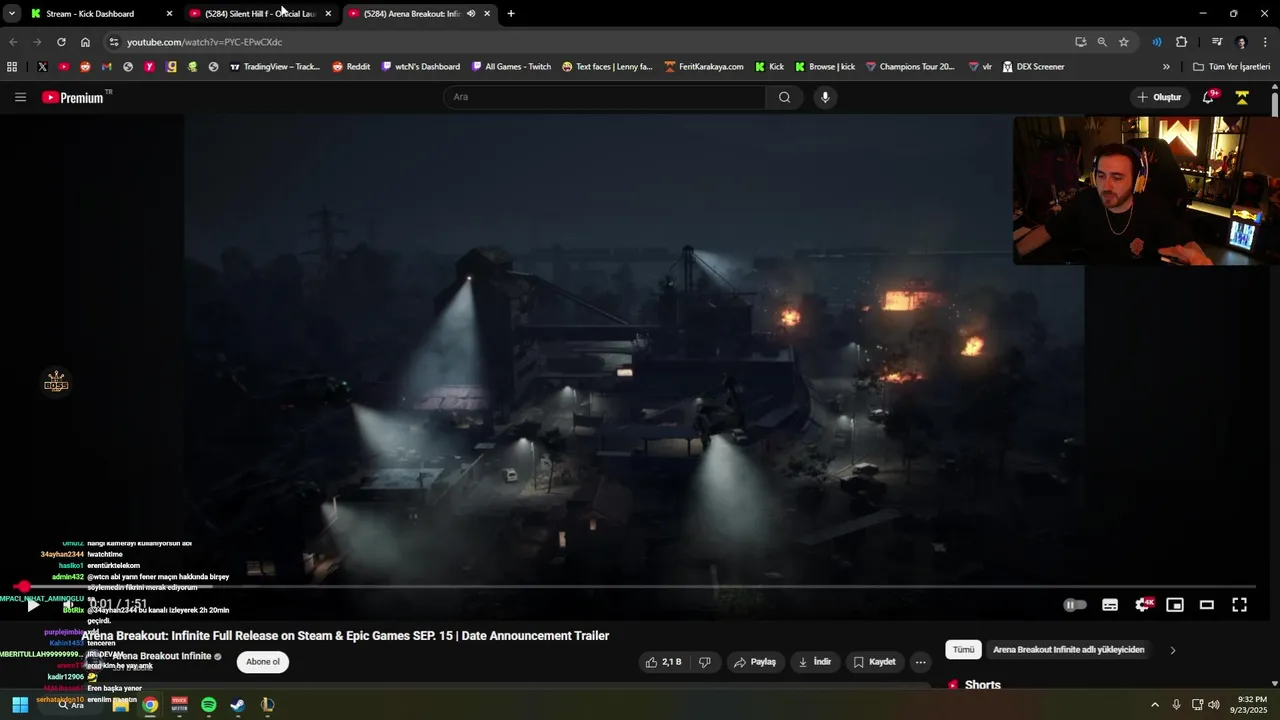Open Chrome zoom magnifier in address bar
Screen dimensions: 1280x720
(x=1102, y=42)
